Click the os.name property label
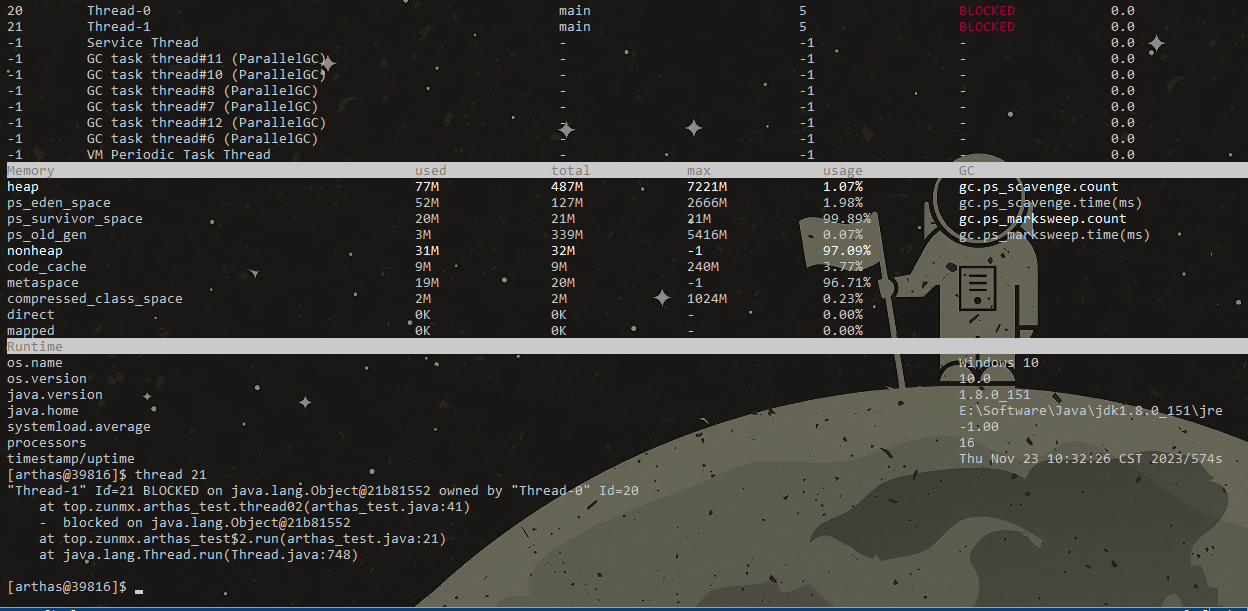 (x=35, y=363)
